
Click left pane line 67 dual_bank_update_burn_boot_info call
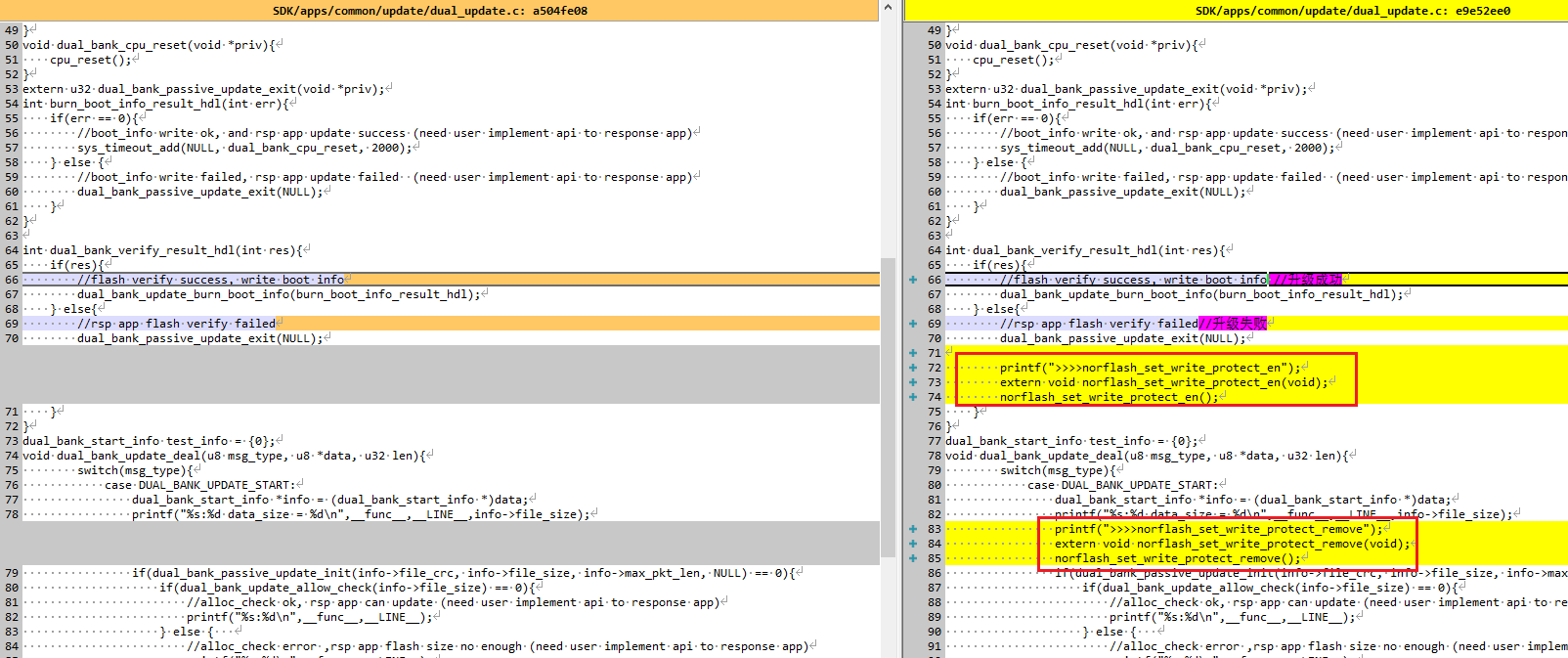(x=279, y=294)
